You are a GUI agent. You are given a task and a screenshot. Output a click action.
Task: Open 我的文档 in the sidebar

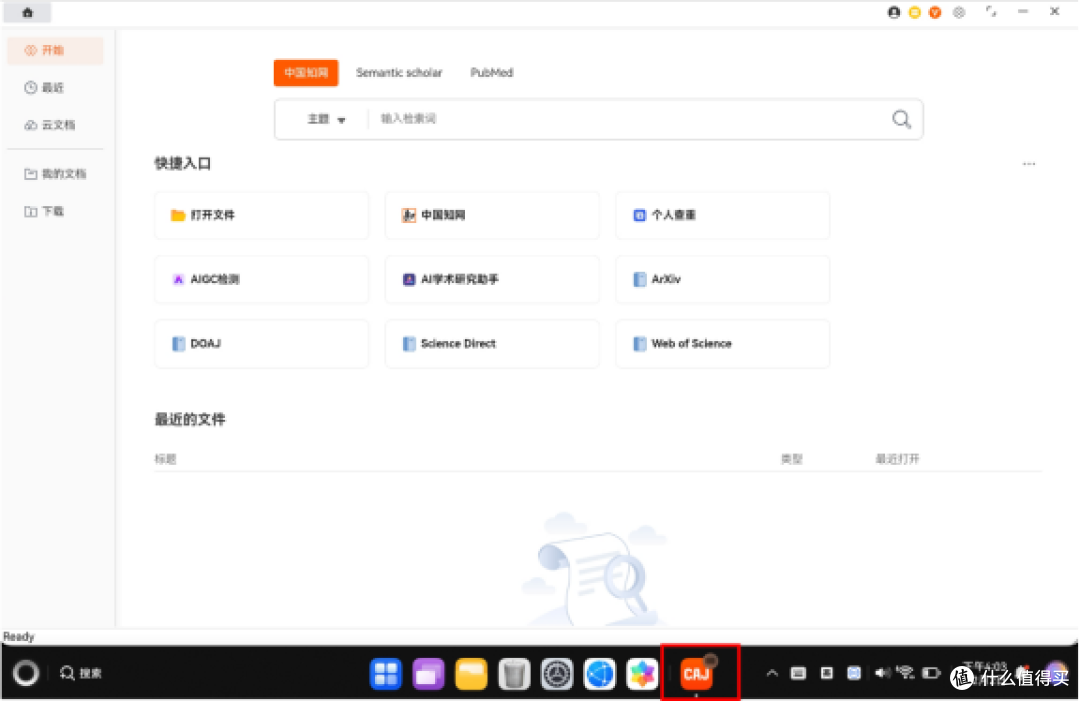(x=55, y=174)
